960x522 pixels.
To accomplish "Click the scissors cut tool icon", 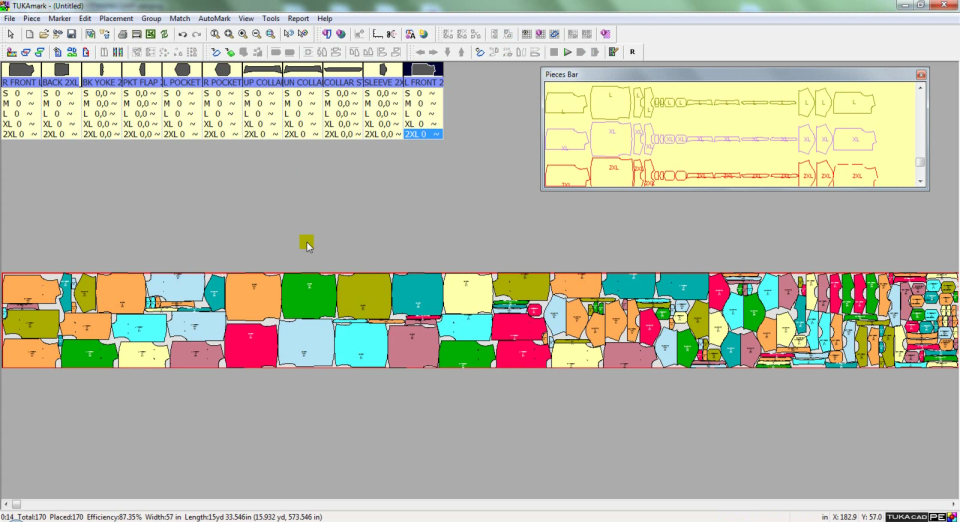I will [x=391, y=34].
